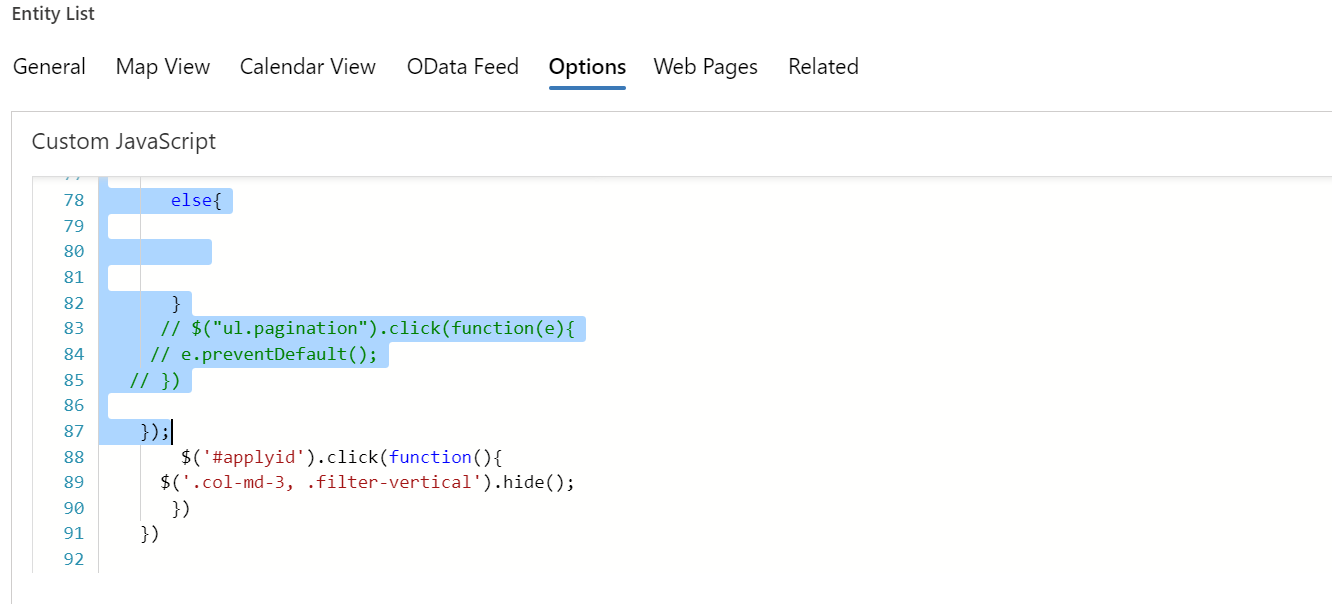Click line number 78 in the gutter
1332x604 pixels.
(73, 201)
